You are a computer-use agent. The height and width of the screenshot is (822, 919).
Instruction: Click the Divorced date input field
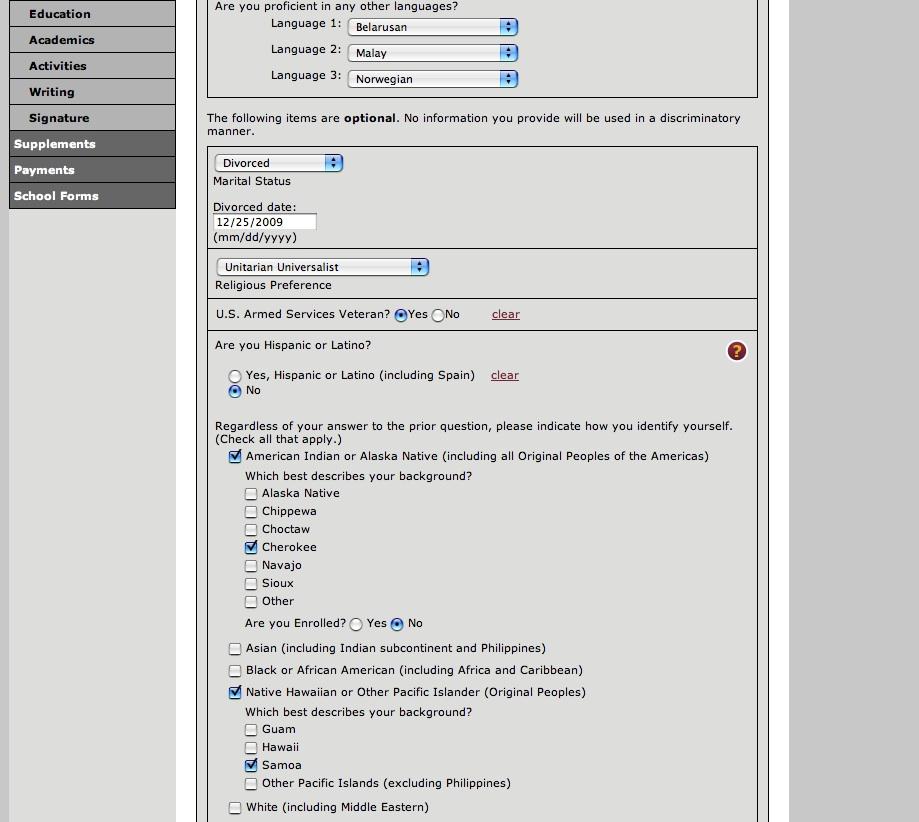point(264,222)
